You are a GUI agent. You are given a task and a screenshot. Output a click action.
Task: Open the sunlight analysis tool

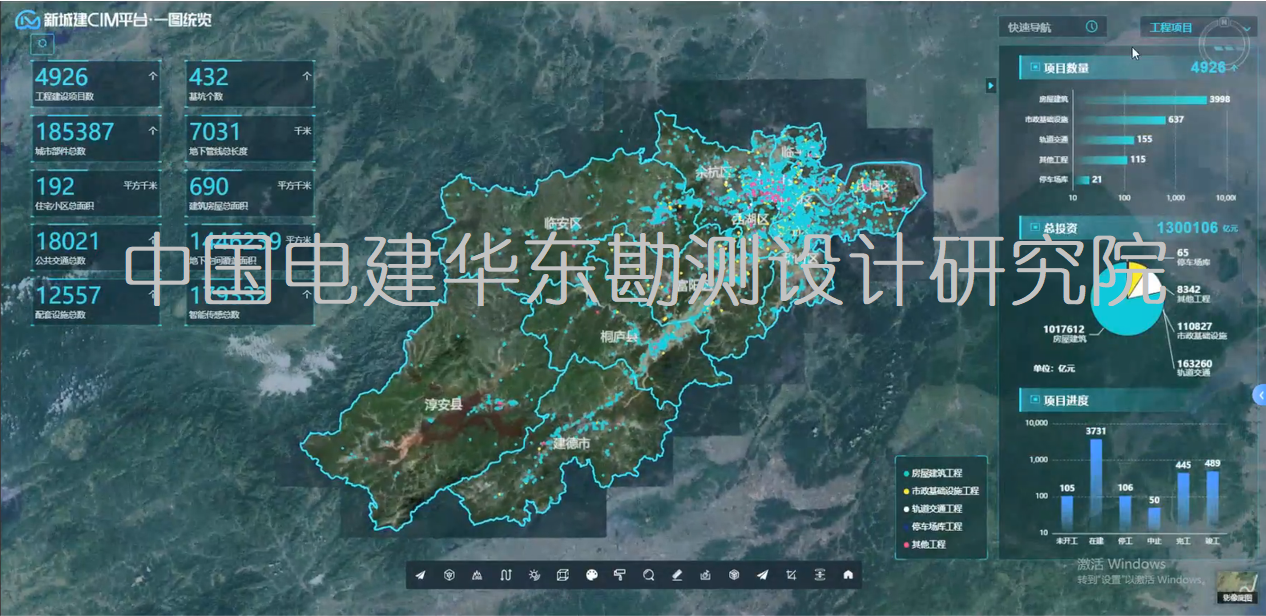534,575
